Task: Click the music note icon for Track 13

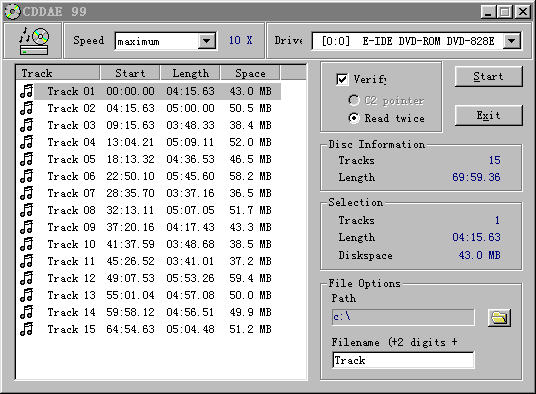Action: (27, 295)
